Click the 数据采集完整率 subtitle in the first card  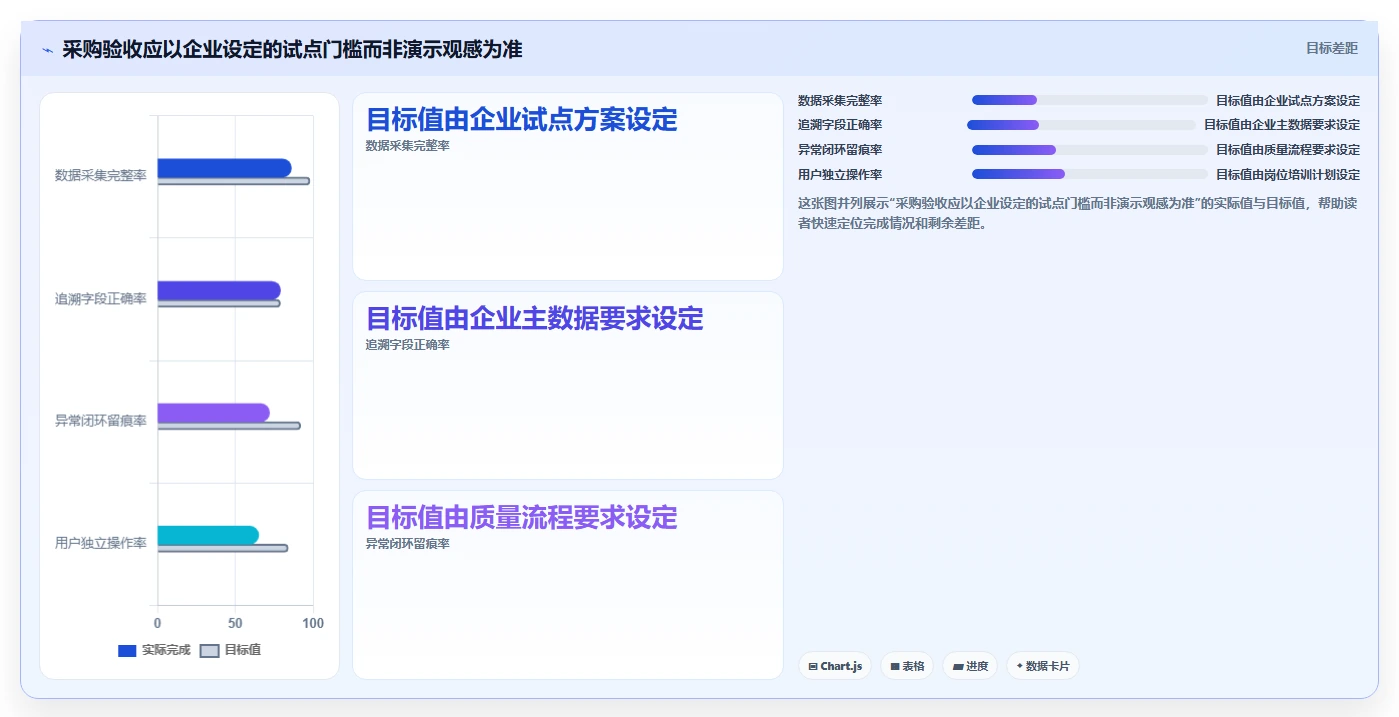point(408,146)
